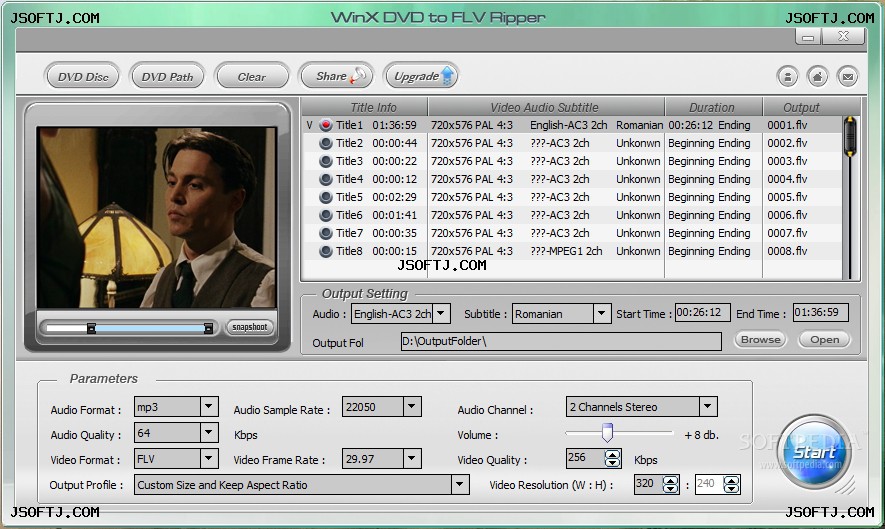Click the Video Audio Subtitle column header
885x529 pixels.
coord(546,107)
